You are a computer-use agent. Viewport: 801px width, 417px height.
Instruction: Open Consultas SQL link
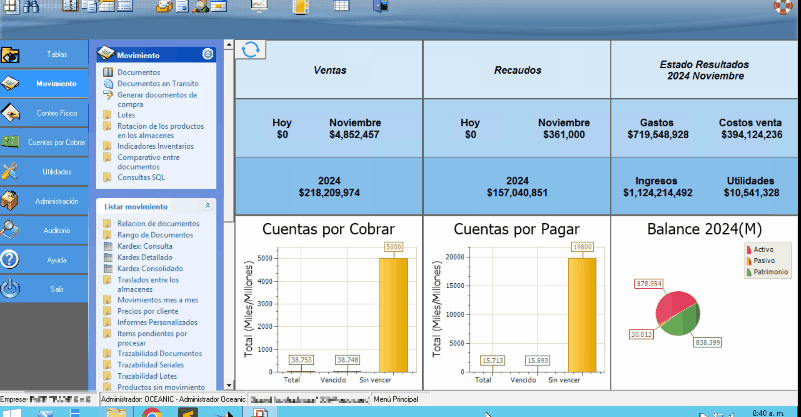tap(140, 177)
